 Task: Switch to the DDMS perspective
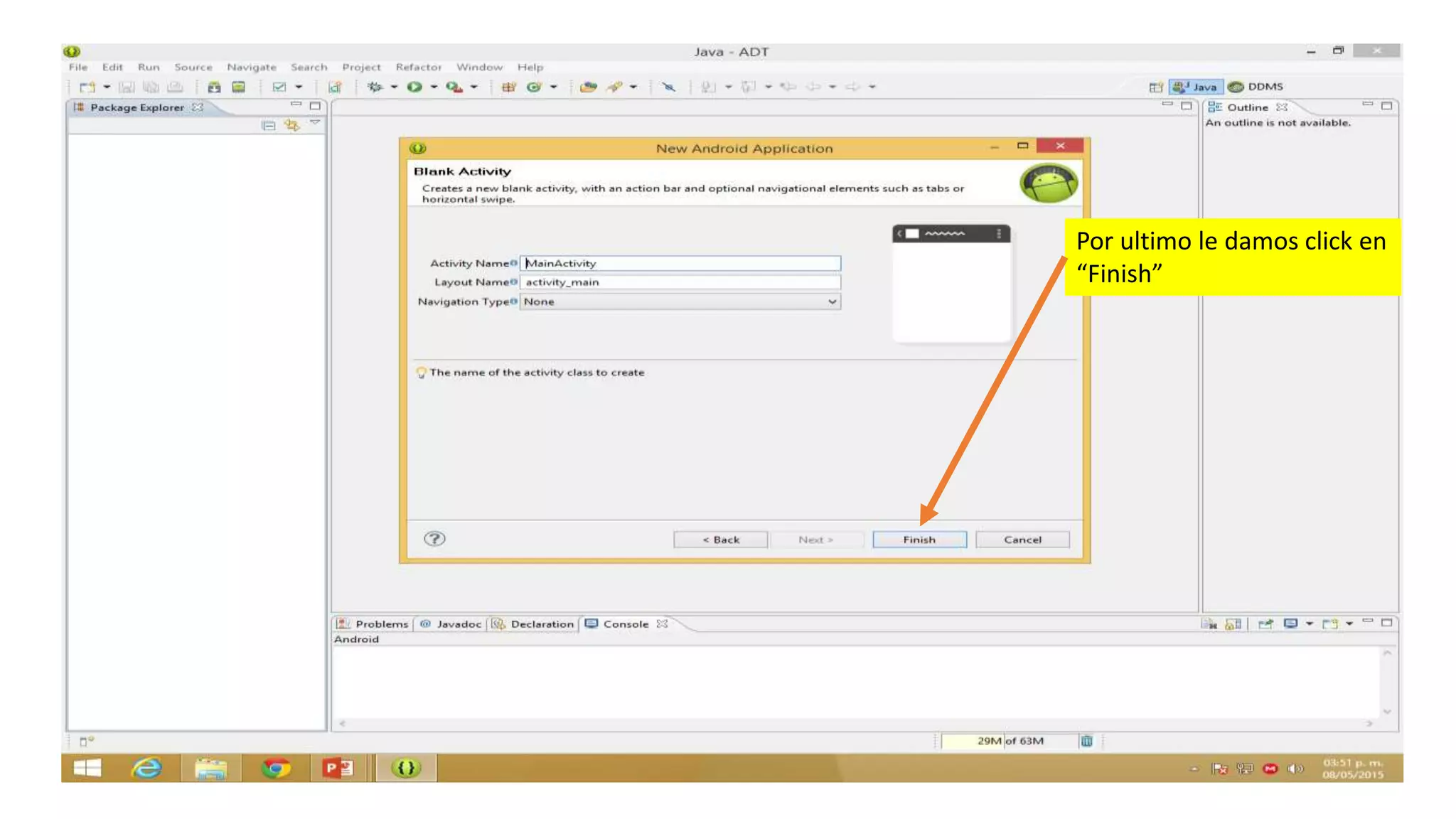(x=1256, y=87)
